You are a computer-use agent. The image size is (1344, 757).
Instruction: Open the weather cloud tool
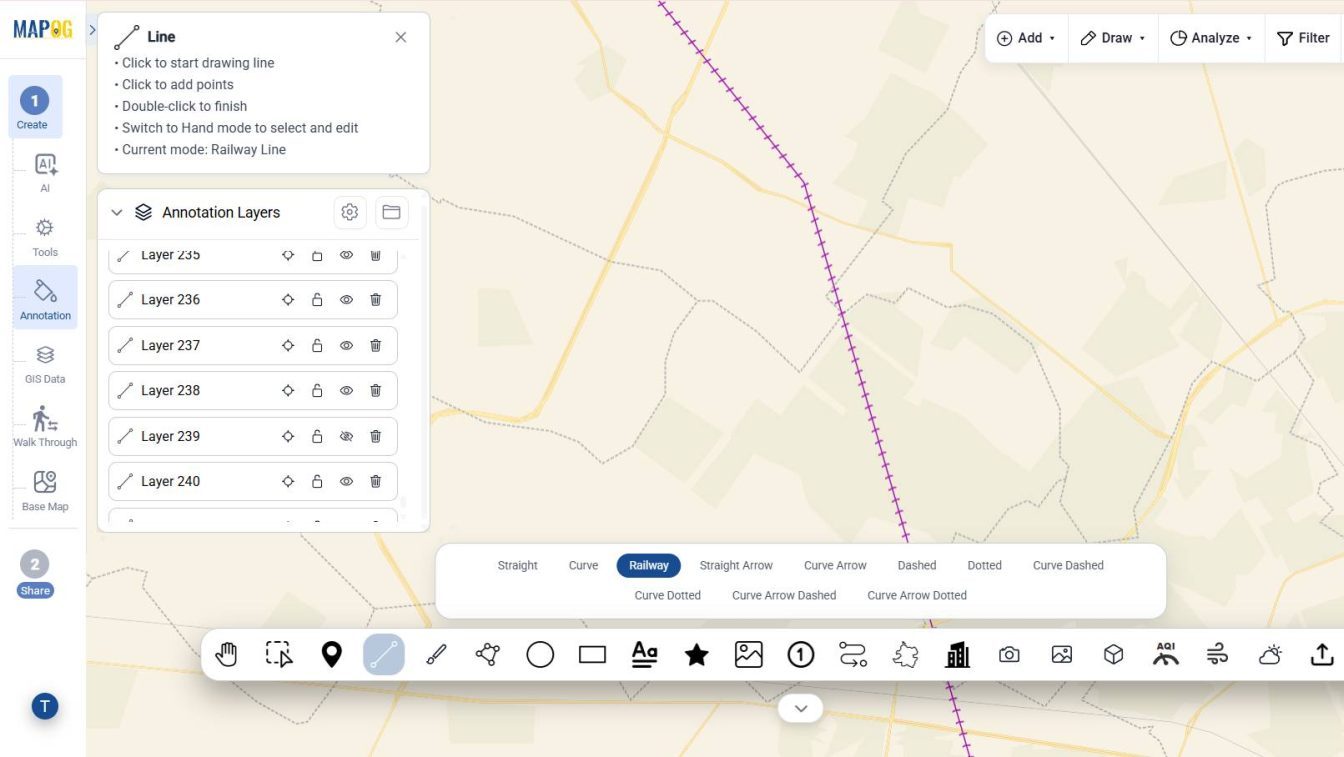[1270, 655]
